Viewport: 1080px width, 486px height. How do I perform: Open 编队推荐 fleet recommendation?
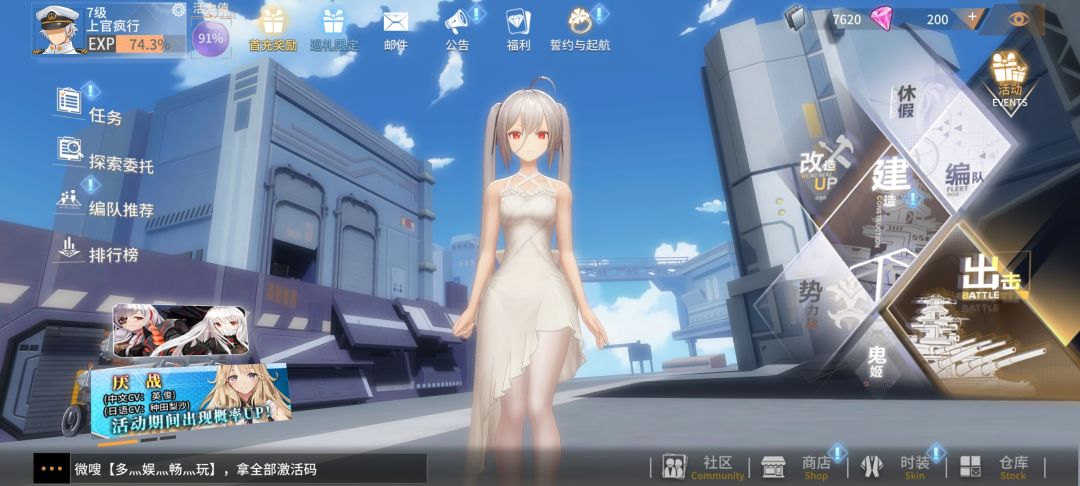click(105, 202)
